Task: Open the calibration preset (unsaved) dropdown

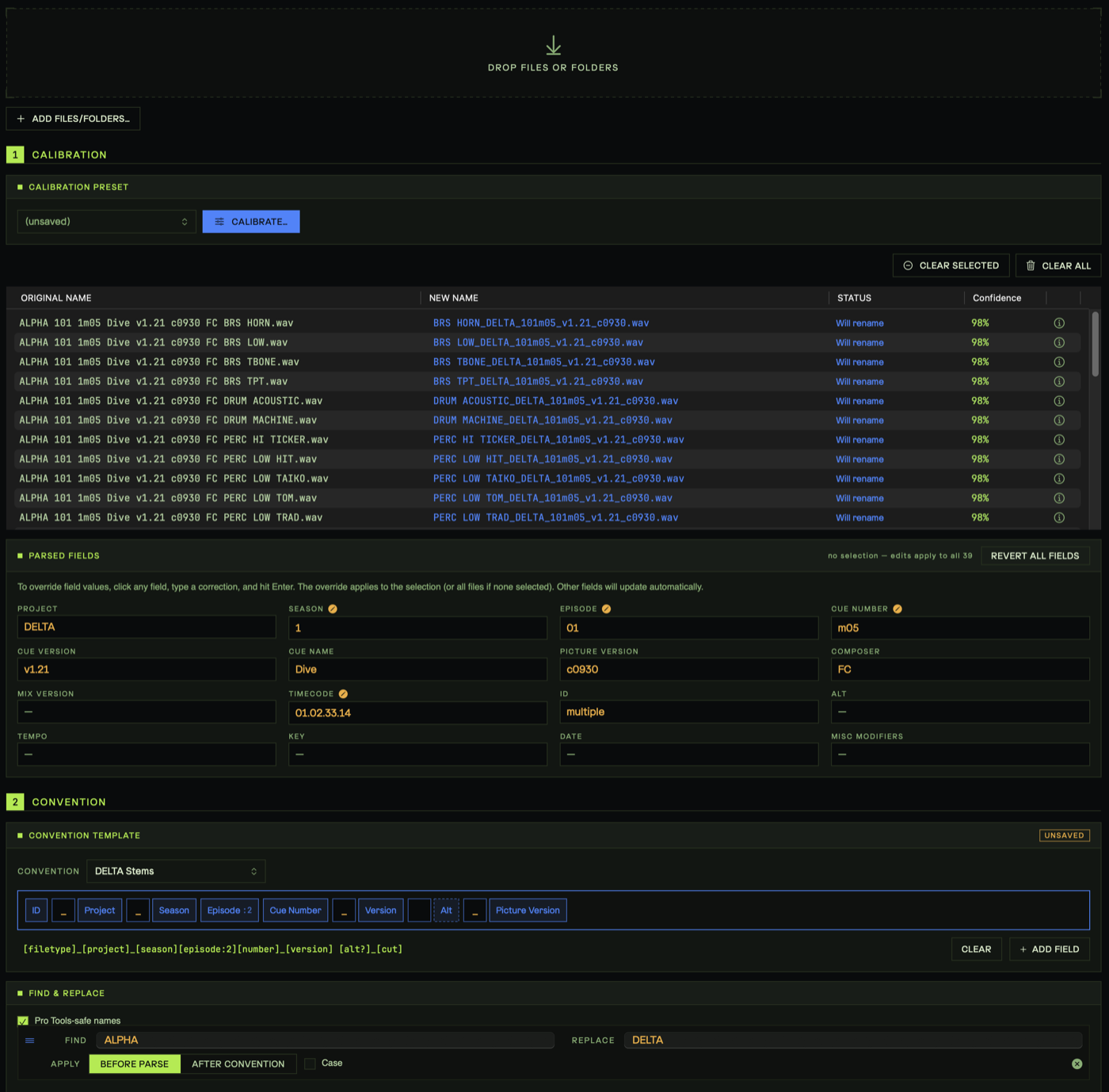Action: tap(107, 222)
